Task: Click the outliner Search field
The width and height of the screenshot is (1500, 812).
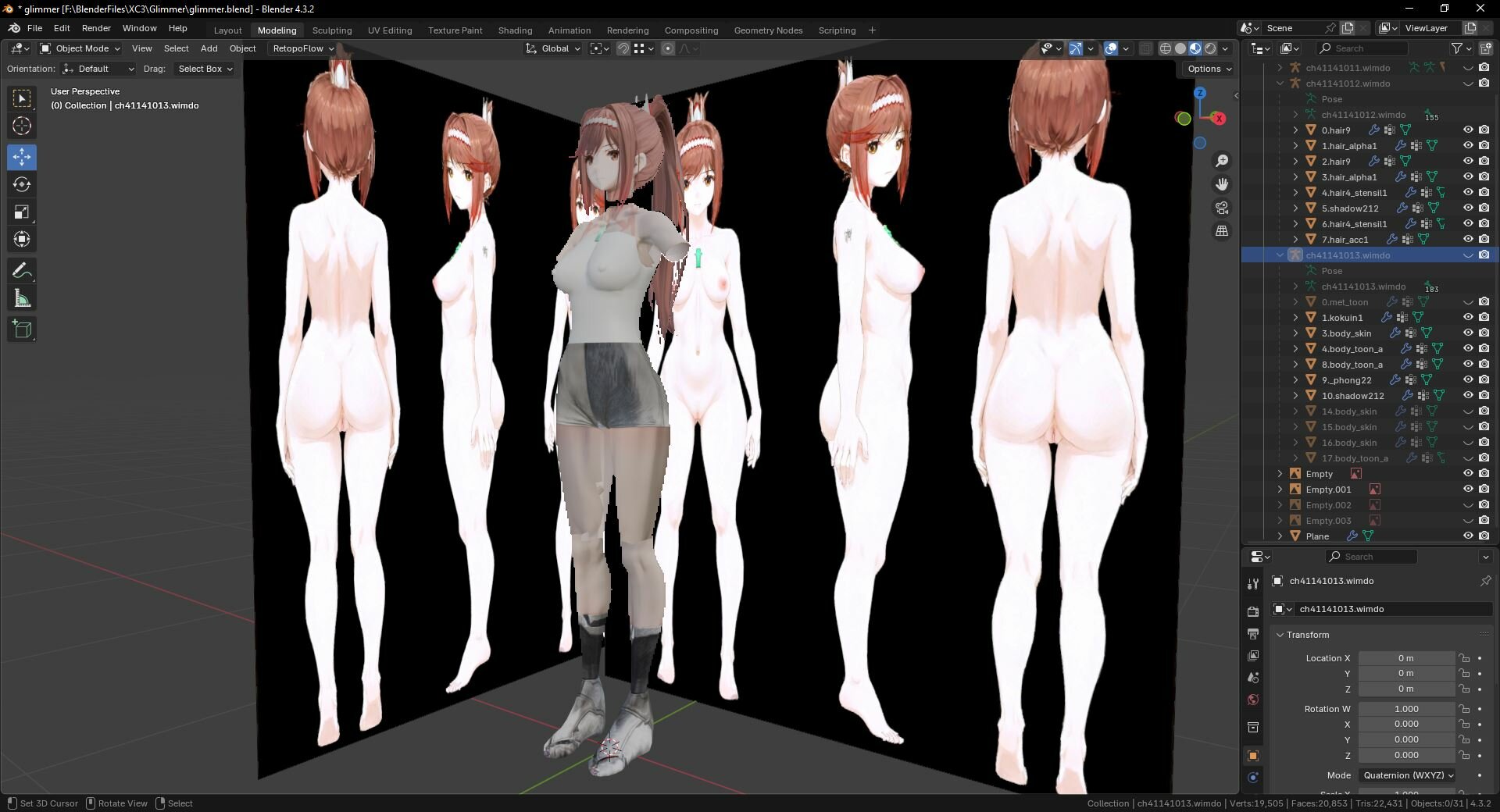Action: (x=1362, y=48)
